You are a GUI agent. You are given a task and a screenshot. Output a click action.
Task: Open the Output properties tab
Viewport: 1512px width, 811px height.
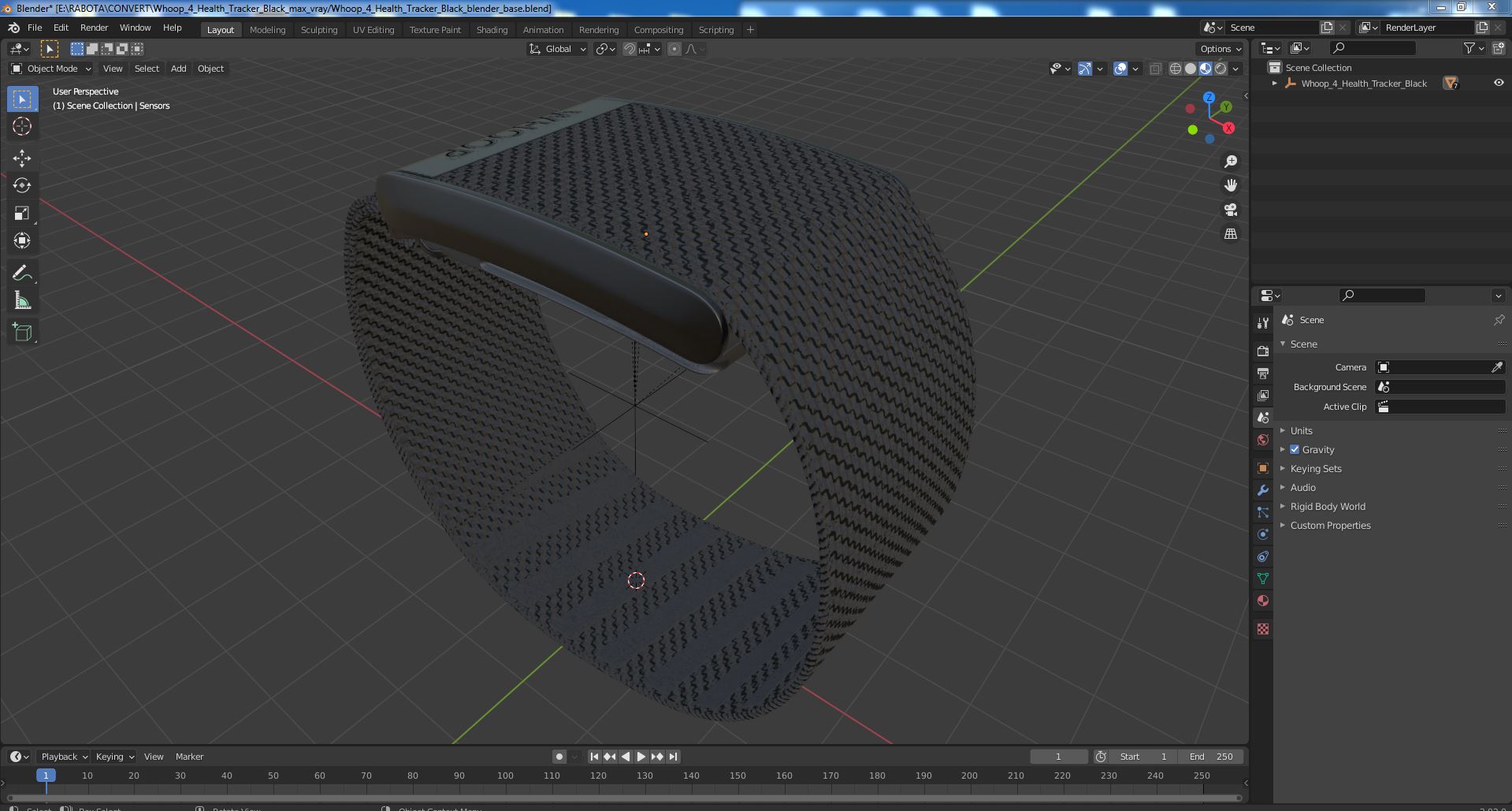click(x=1263, y=373)
